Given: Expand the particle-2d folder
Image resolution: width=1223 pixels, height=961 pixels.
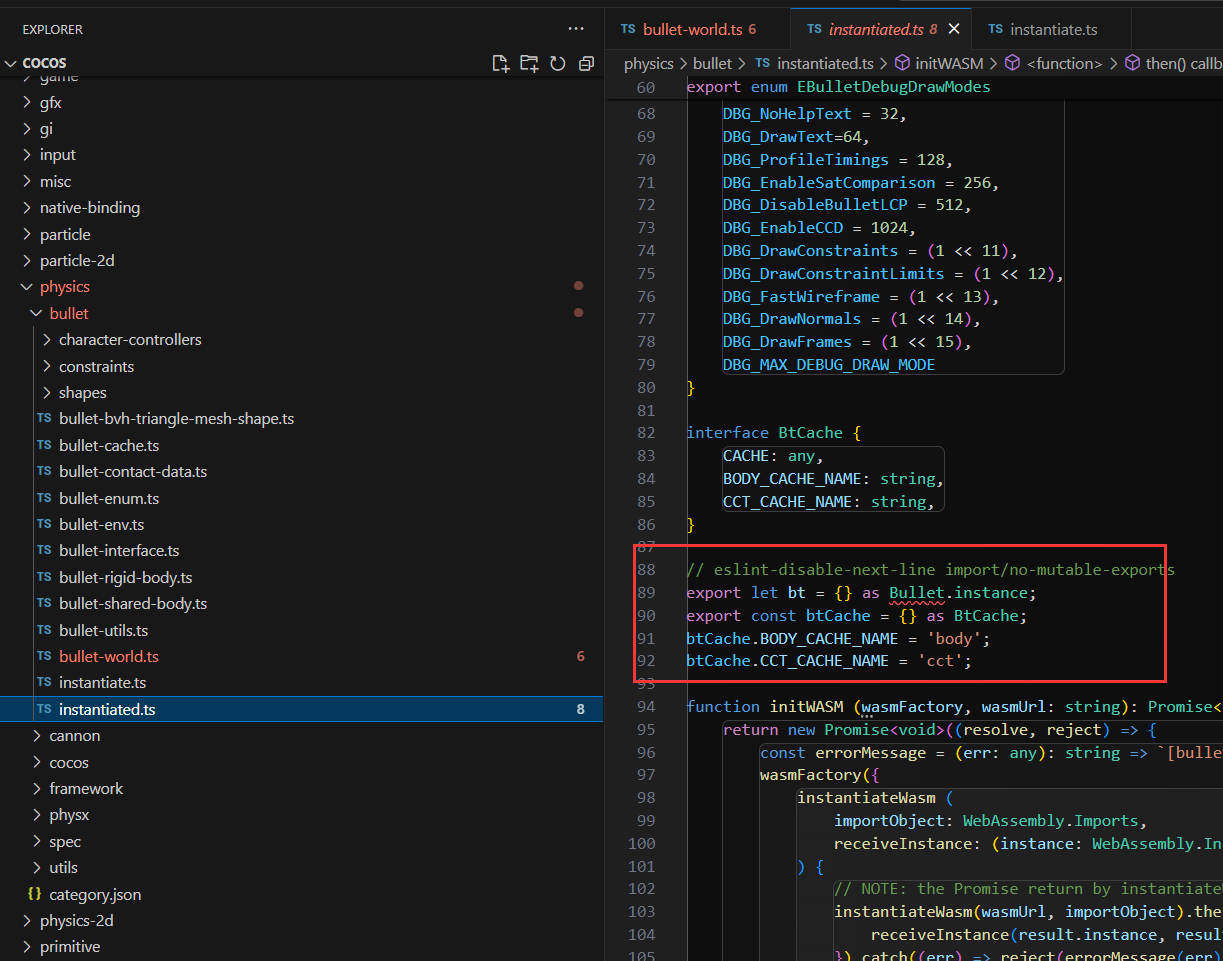Looking at the screenshot, I should click(77, 261).
